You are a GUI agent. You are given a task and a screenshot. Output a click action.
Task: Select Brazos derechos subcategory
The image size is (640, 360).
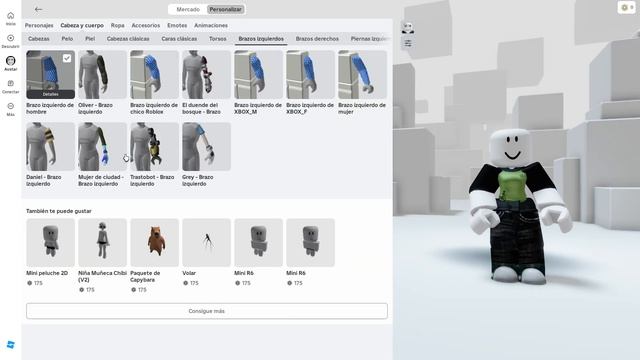pyautogui.click(x=317, y=39)
